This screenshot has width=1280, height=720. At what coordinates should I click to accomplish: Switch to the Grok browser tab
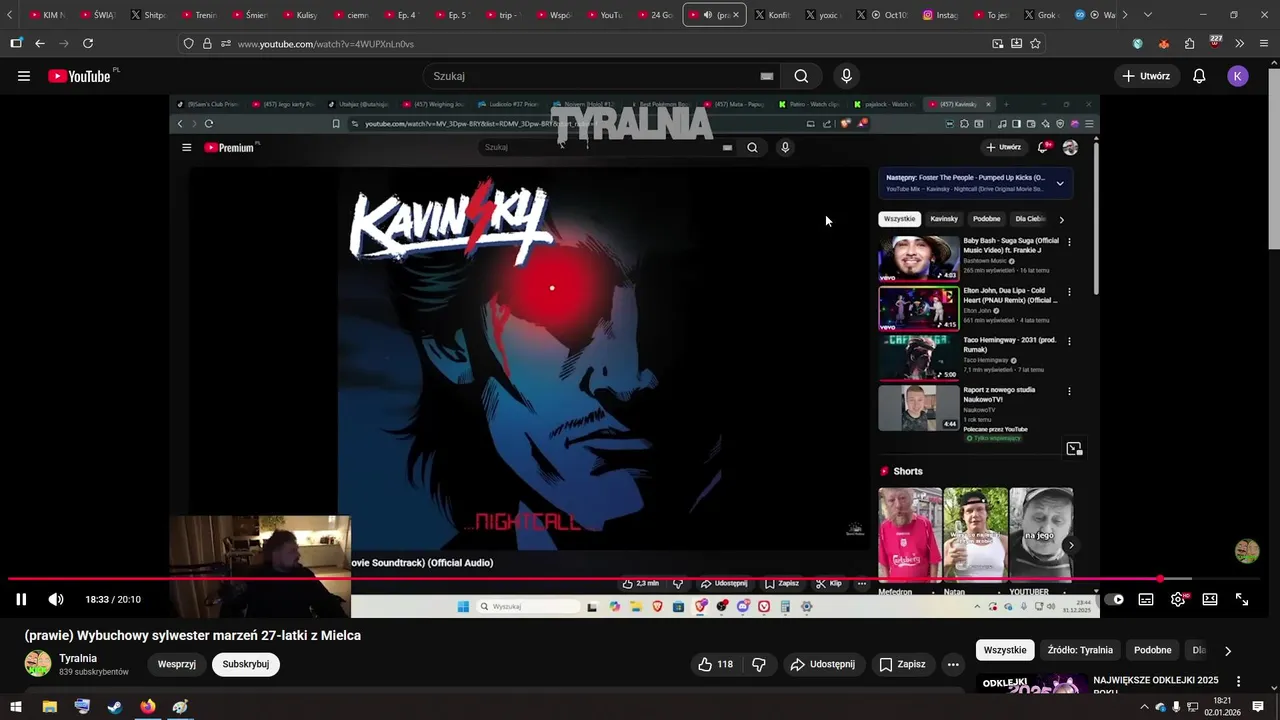[1041, 15]
